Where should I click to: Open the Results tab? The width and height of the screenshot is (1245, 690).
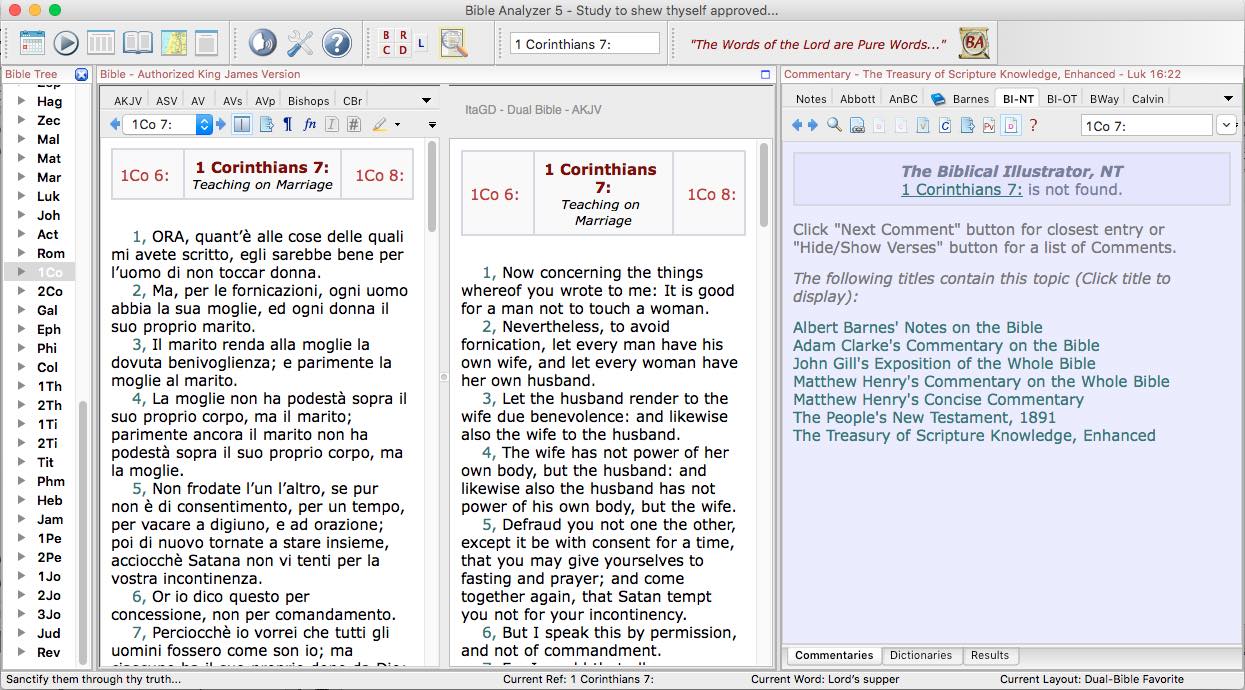tap(990, 656)
